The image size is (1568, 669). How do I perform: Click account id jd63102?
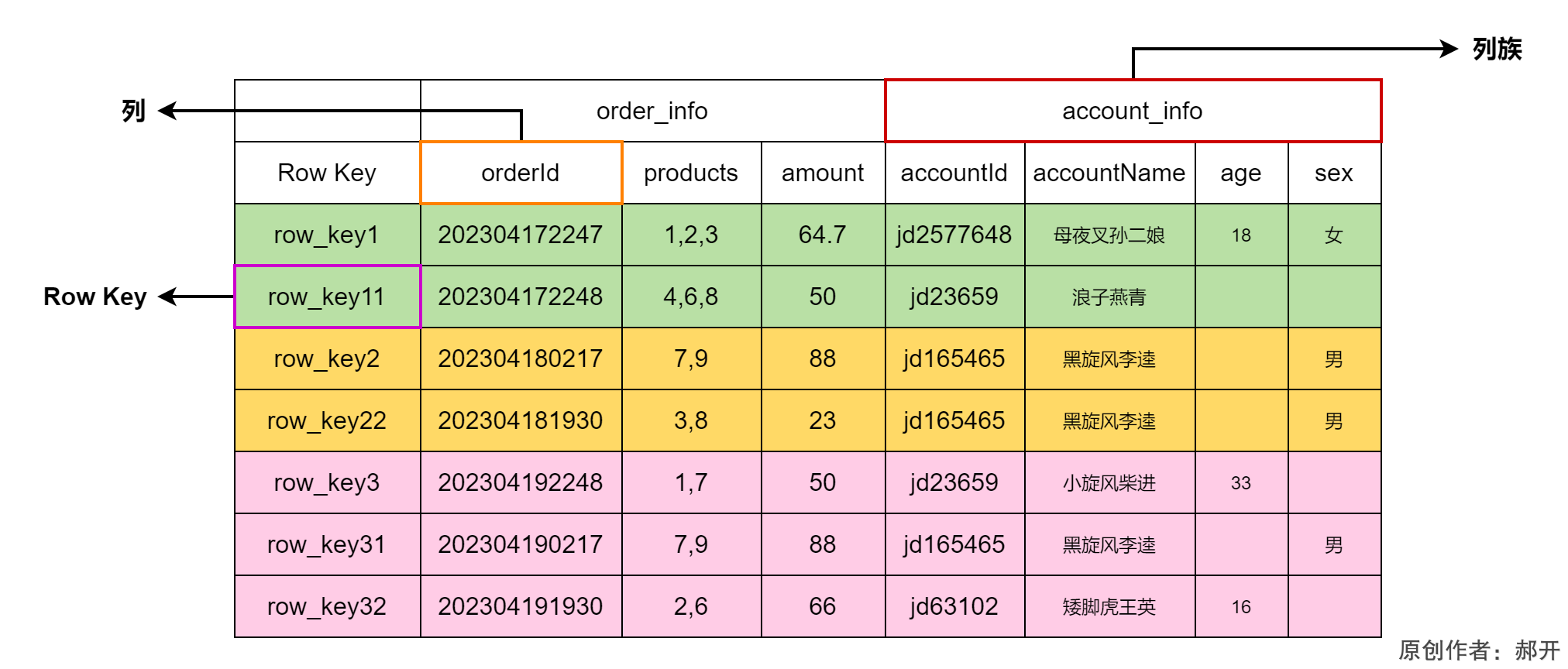[x=954, y=606]
